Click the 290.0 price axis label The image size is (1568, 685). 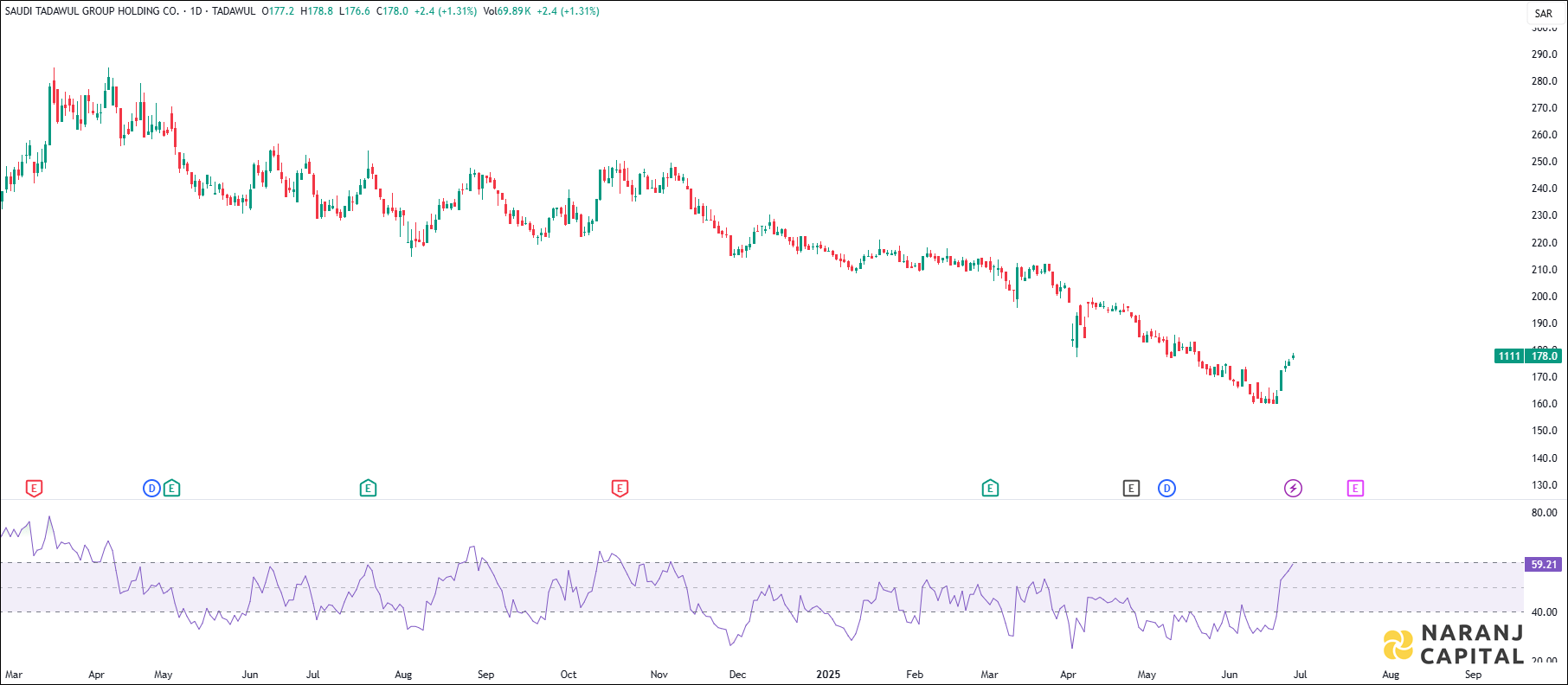[1545, 54]
